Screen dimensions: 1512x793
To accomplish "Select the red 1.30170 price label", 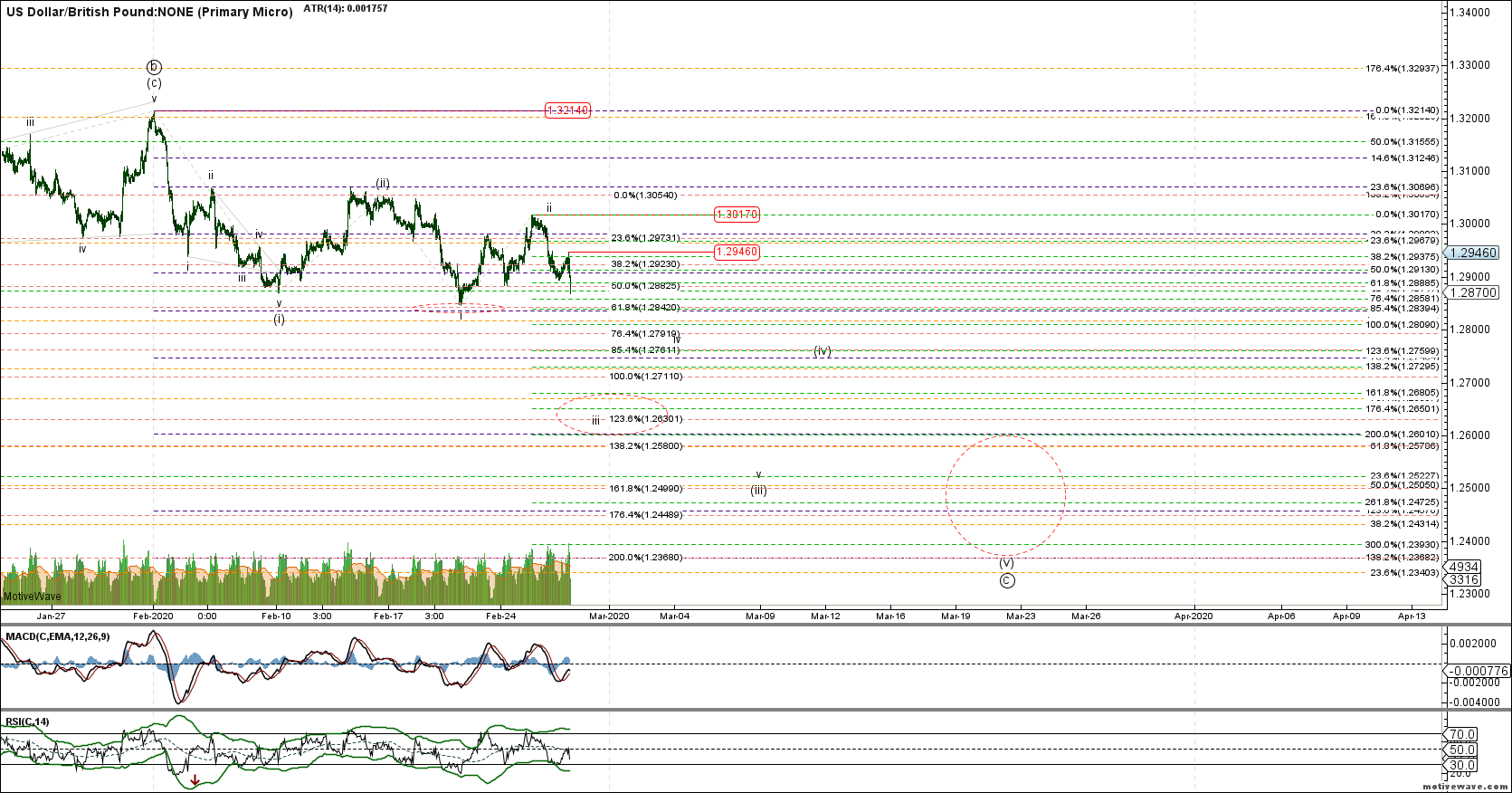I will pyautogui.click(x=737, y=215).
